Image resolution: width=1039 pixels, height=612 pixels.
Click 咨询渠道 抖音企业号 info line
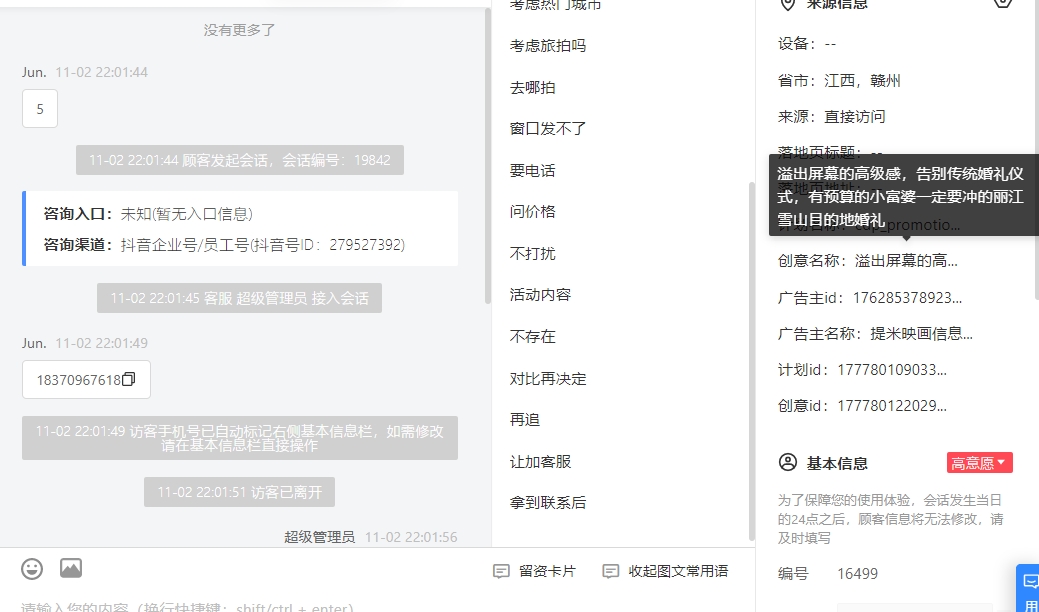(224, 245)
